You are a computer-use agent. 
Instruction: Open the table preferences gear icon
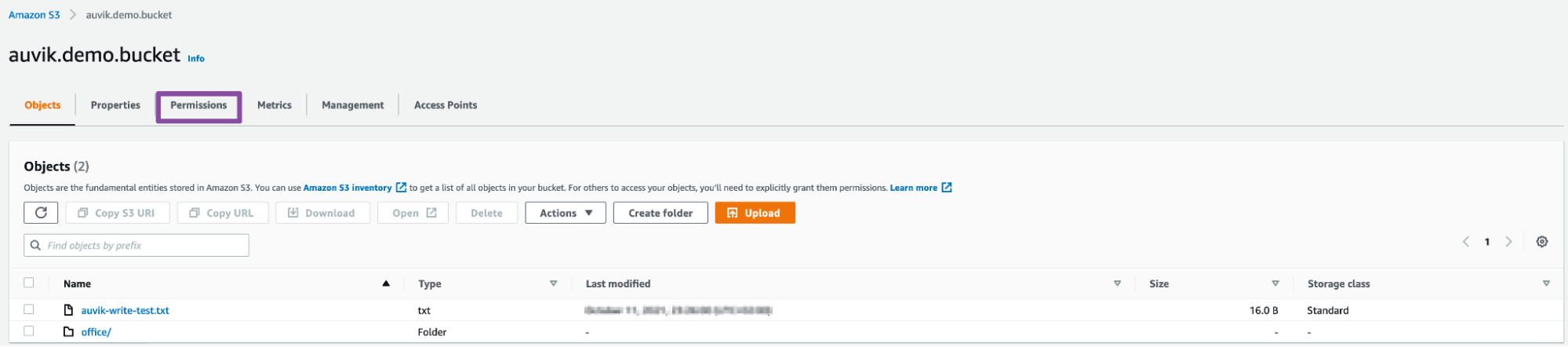1541,242
